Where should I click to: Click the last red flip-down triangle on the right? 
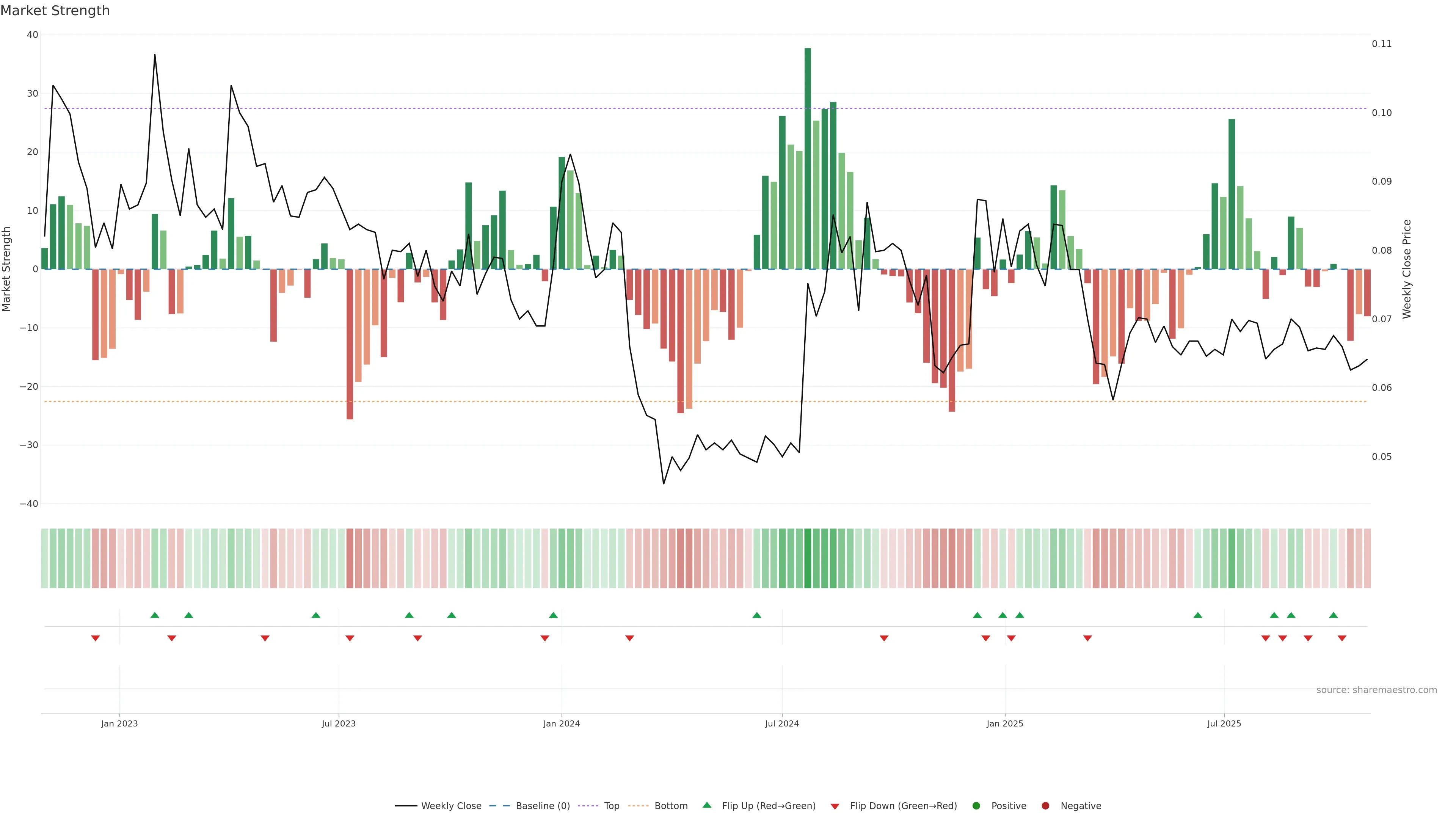pos(1342,638)
